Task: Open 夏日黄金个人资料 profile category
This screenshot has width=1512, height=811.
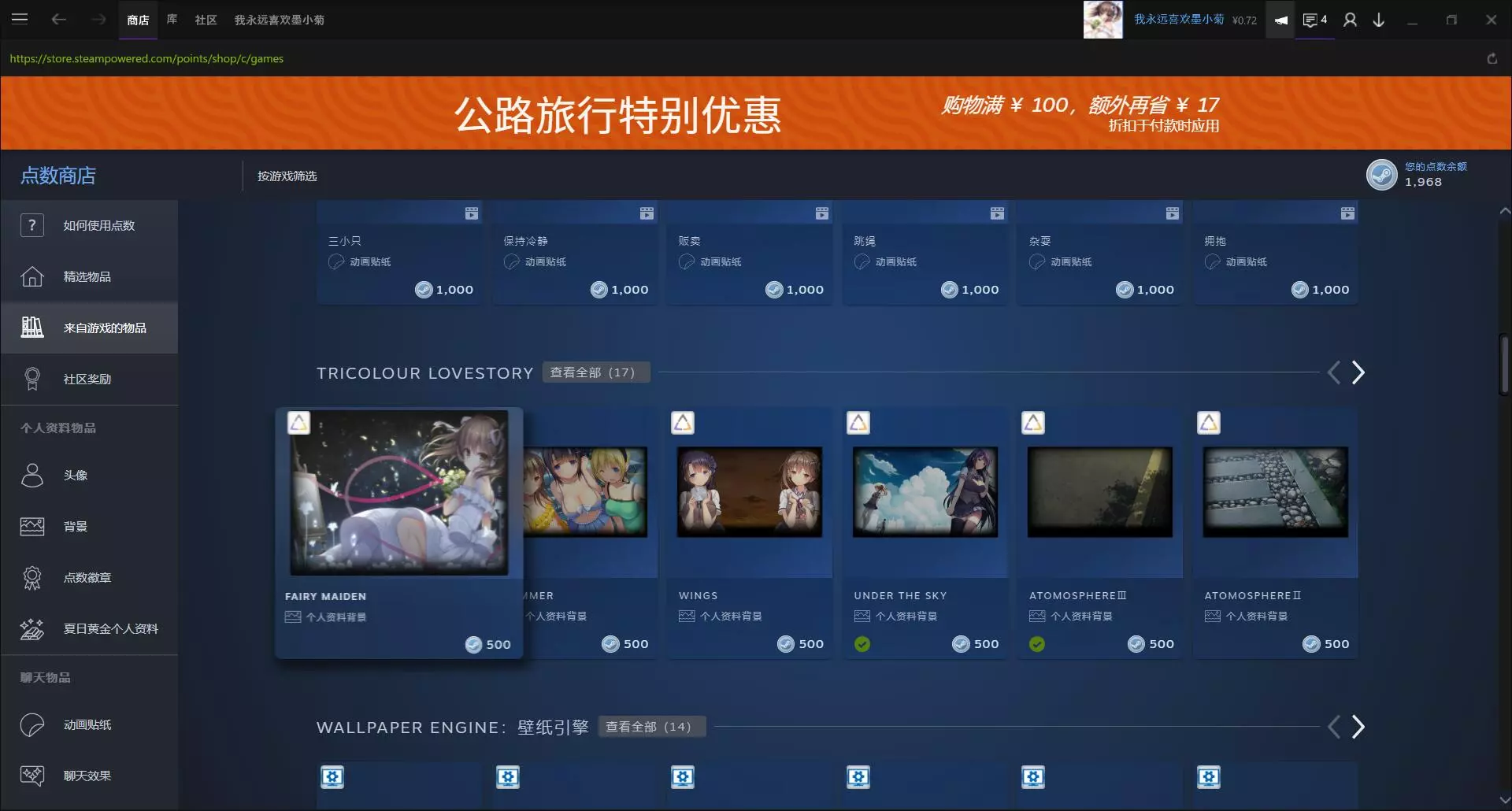Action: click(89, 628)
